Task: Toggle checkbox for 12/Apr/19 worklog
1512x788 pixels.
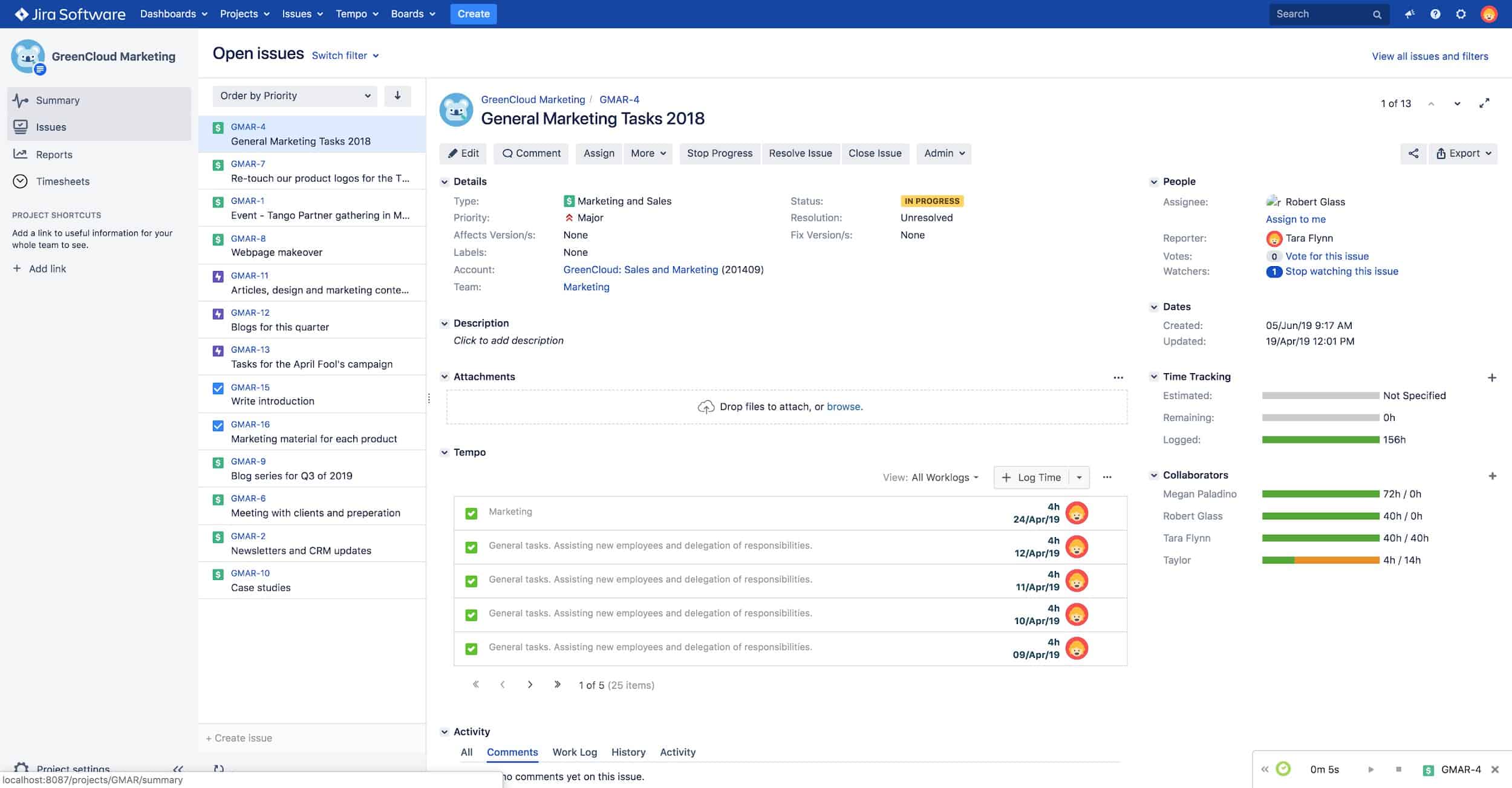Action: pyautogui.click(x=471, y=547)
